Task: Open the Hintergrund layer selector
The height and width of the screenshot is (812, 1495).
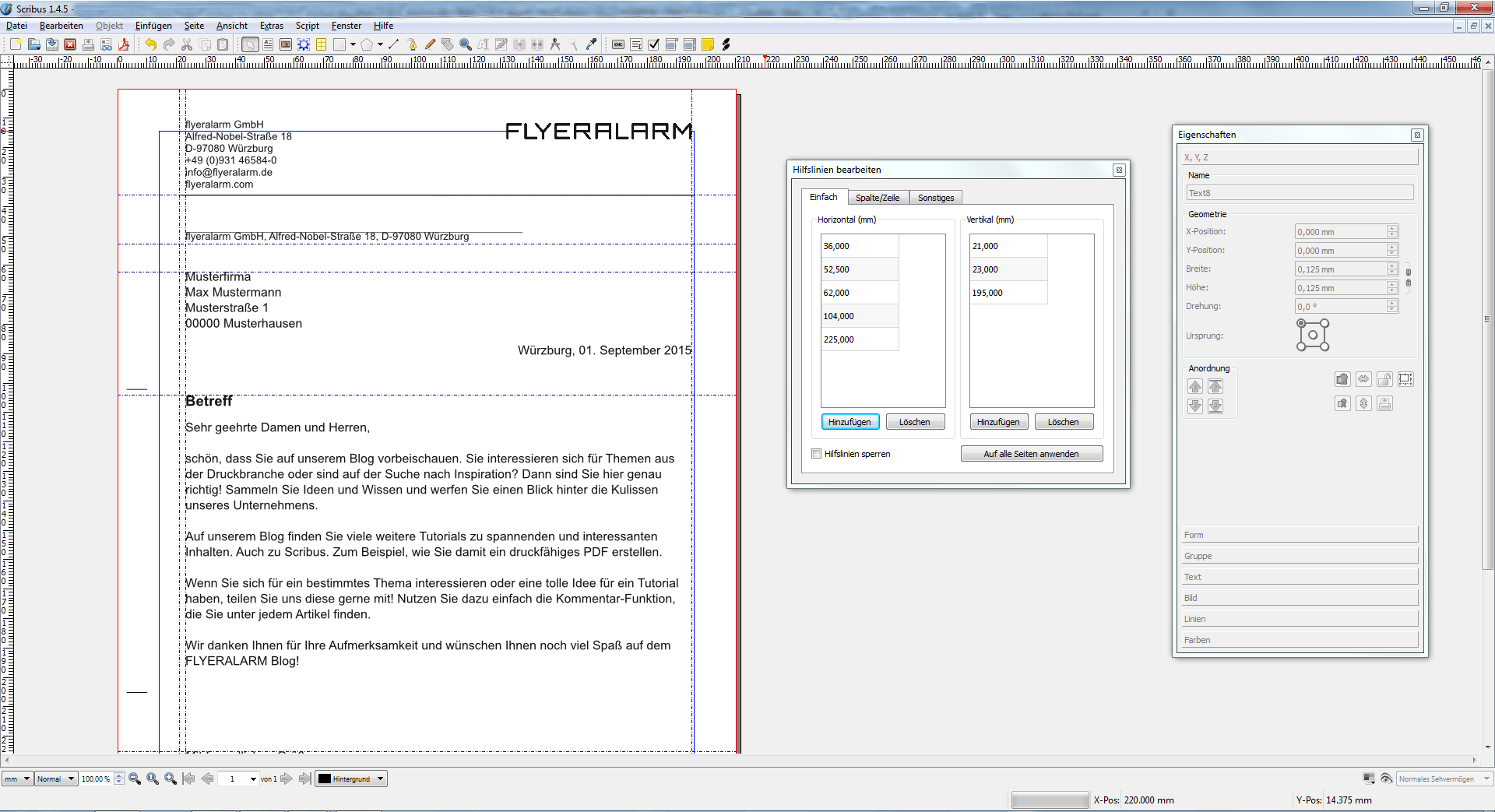Action: pos(351,779)
